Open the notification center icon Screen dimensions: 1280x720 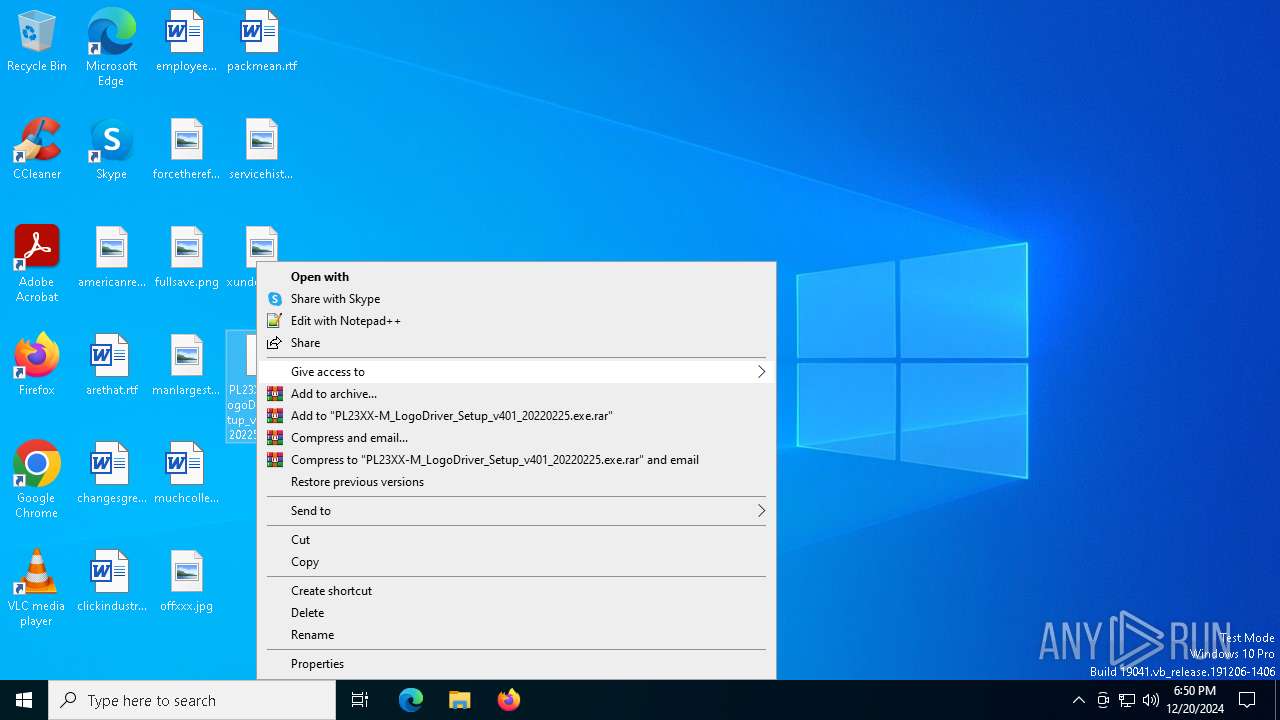[x=1247, y=700]
